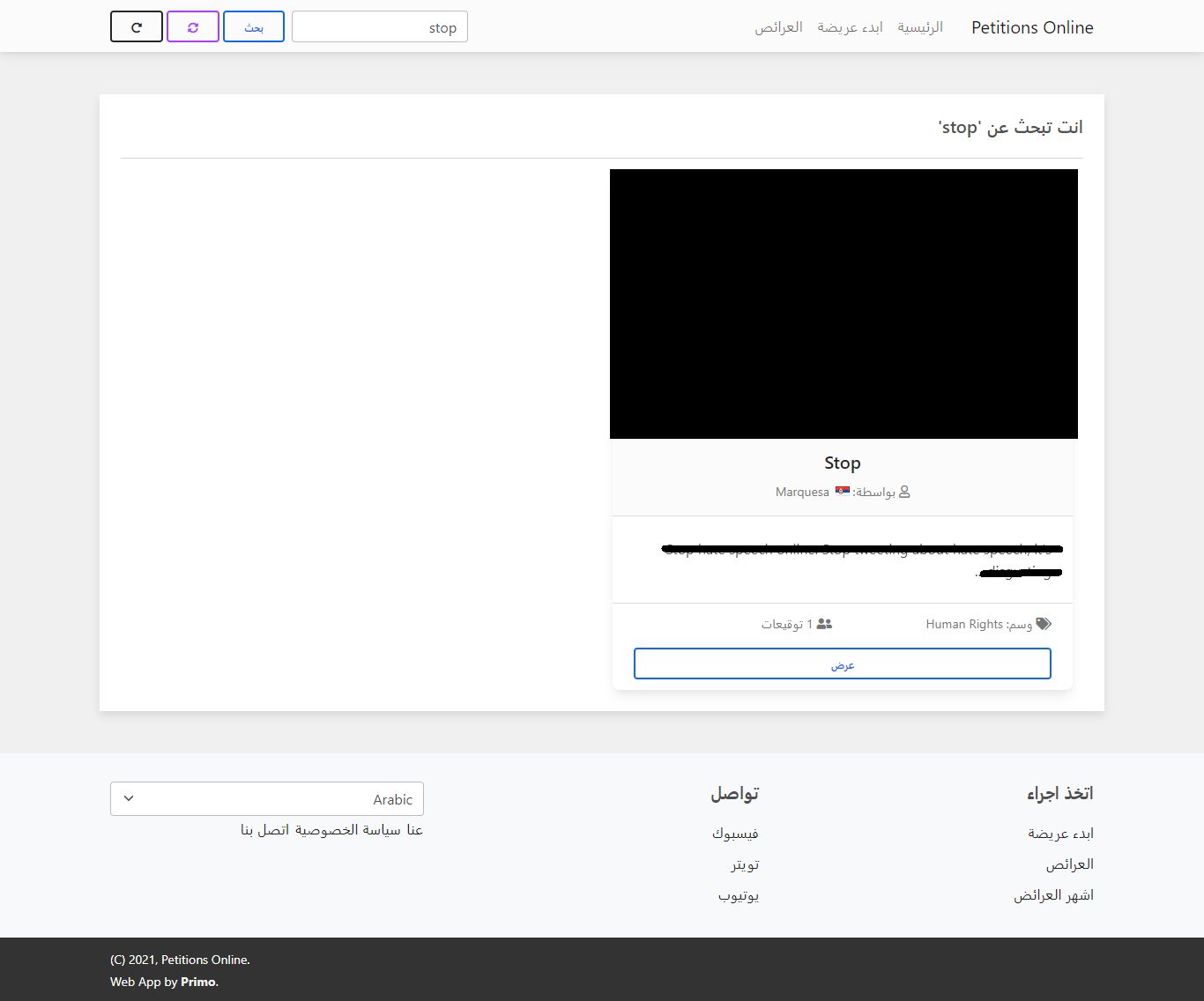This screenshot has width=1204, height=1001.
Task: Open the black petition thumbnail image
Action: click(844, 304)
